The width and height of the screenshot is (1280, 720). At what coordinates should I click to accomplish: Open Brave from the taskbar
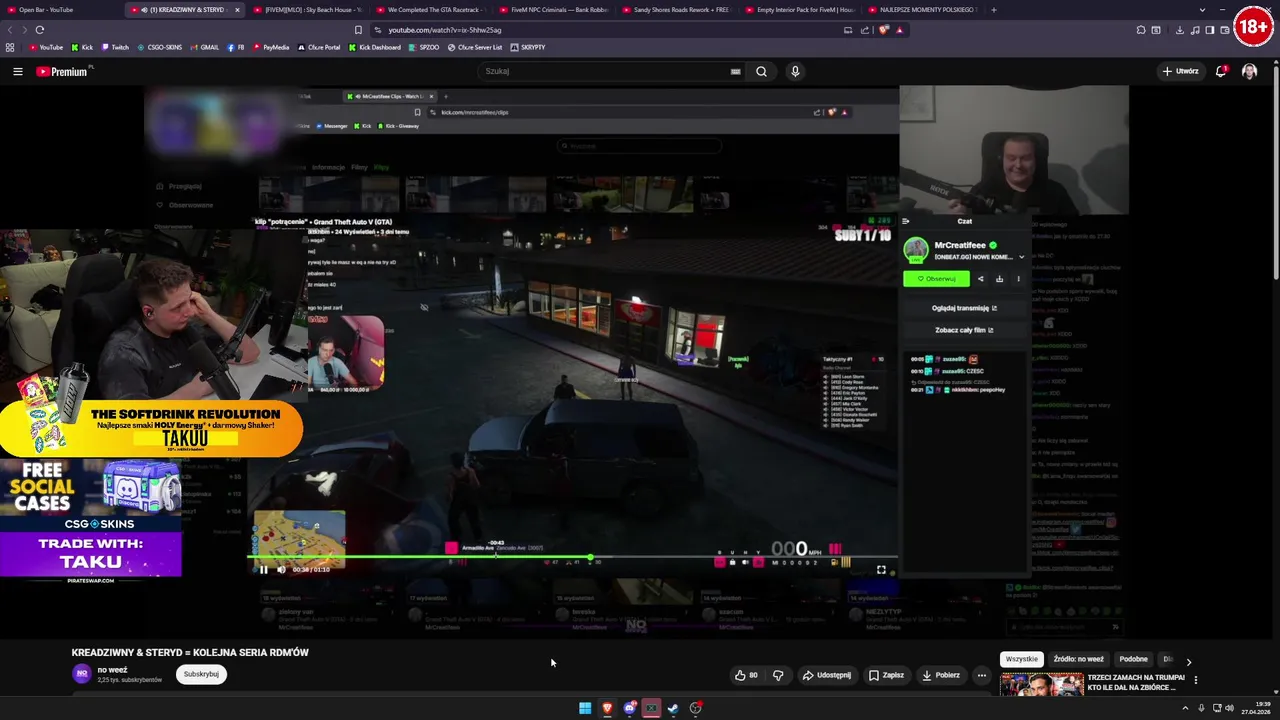607,708
